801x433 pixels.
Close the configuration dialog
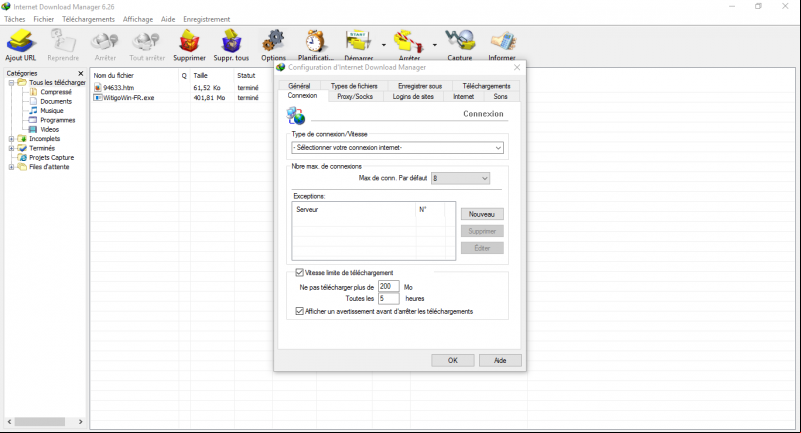(x=517, y=67)
